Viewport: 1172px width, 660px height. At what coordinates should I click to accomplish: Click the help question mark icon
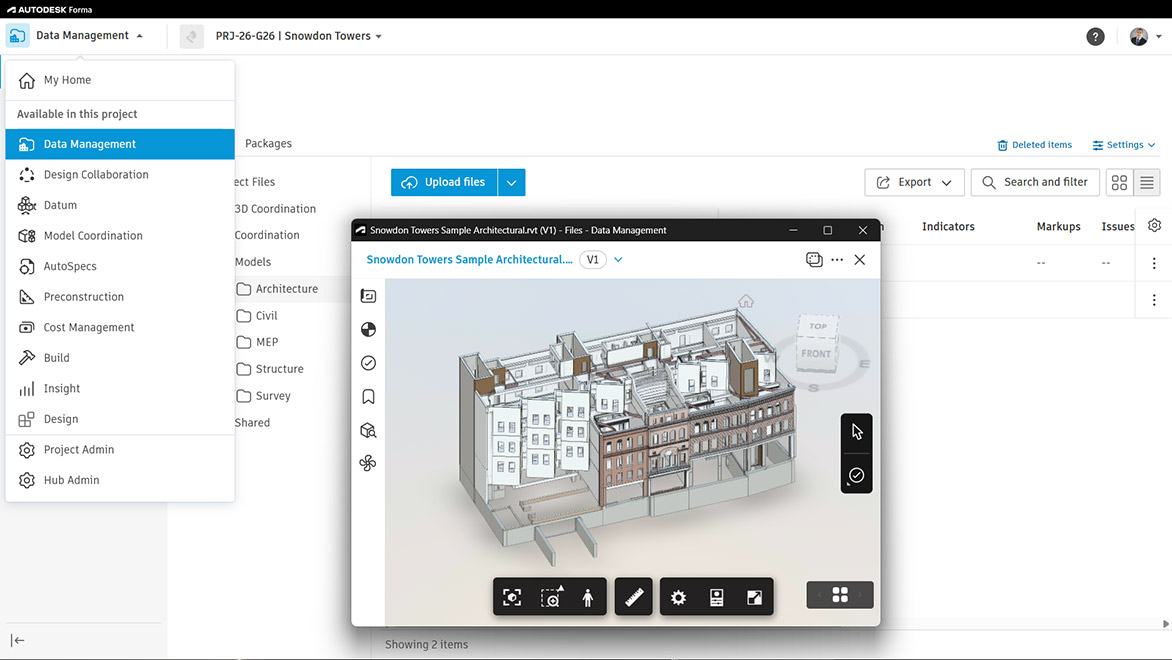click(1095, 37)
